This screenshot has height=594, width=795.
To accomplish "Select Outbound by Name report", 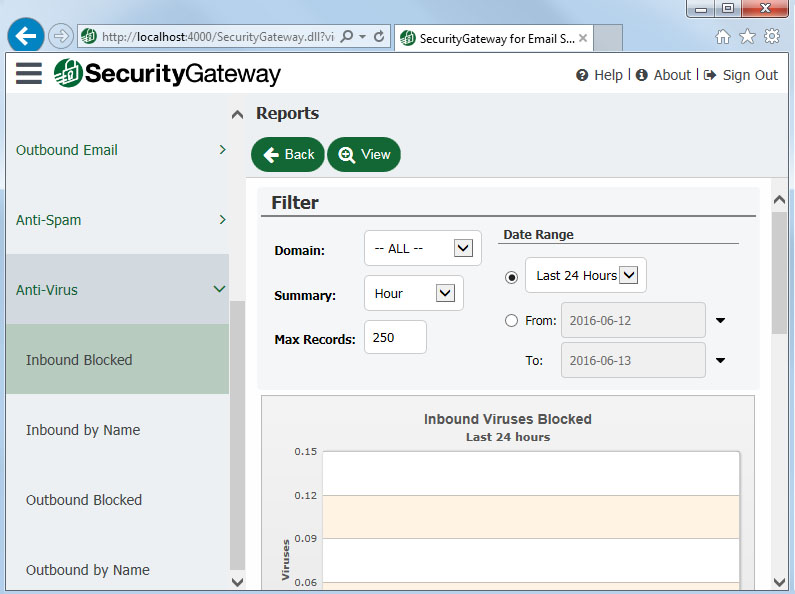I will click(118, 570).
